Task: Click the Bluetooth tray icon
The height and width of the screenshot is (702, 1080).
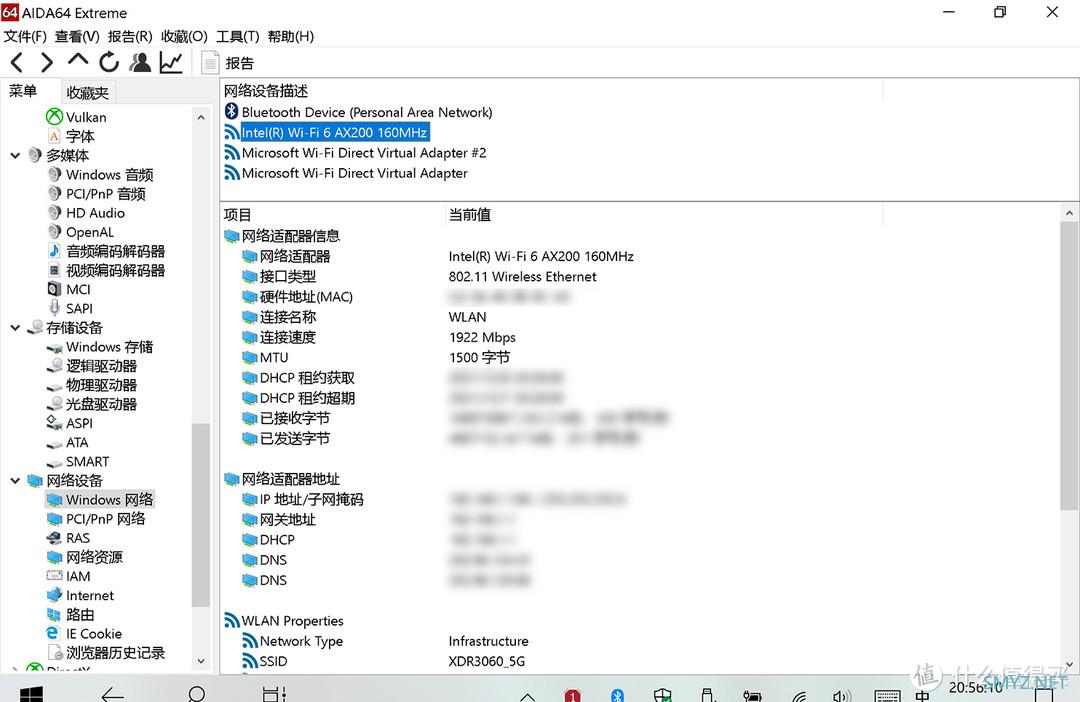Action: (x=617, y=695)
